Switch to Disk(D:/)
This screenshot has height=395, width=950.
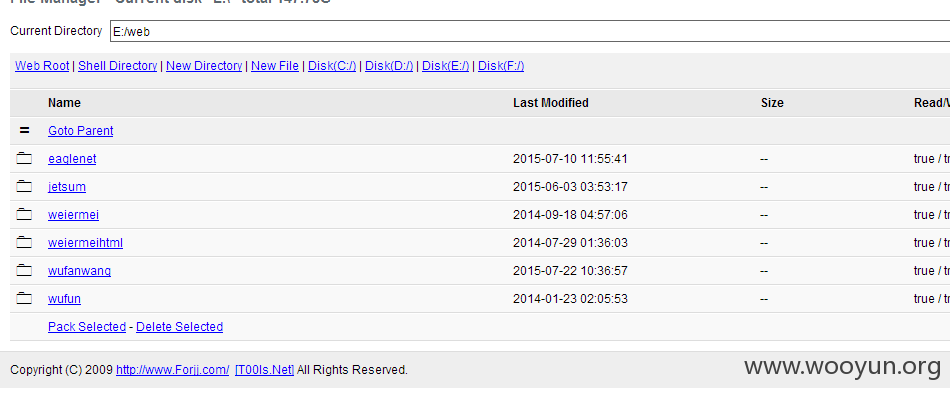tap(389, 66)
